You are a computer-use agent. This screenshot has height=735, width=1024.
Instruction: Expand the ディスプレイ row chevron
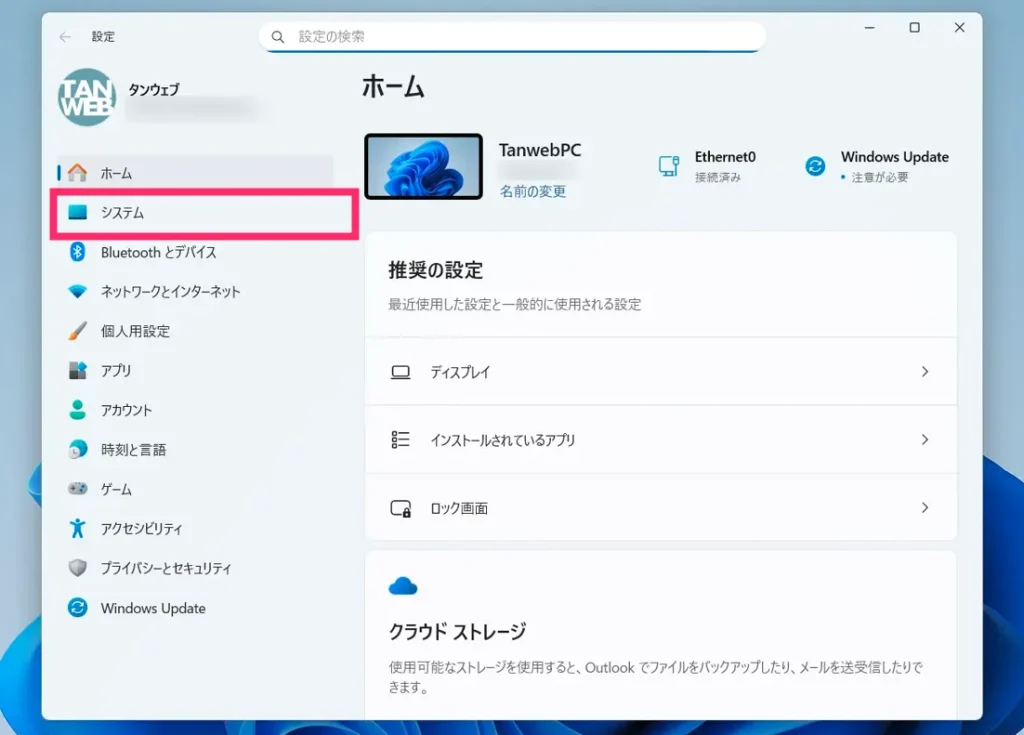tap(924, 372)
